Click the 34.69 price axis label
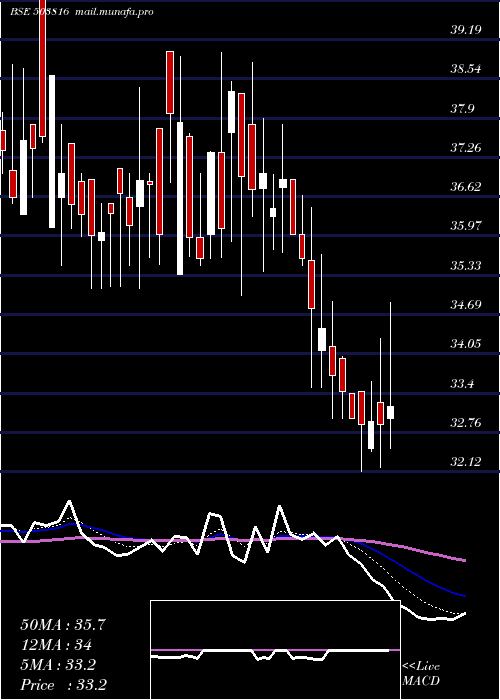Image resolution: width=500 pixels, height=700 pixels. [x=466, y=305]
